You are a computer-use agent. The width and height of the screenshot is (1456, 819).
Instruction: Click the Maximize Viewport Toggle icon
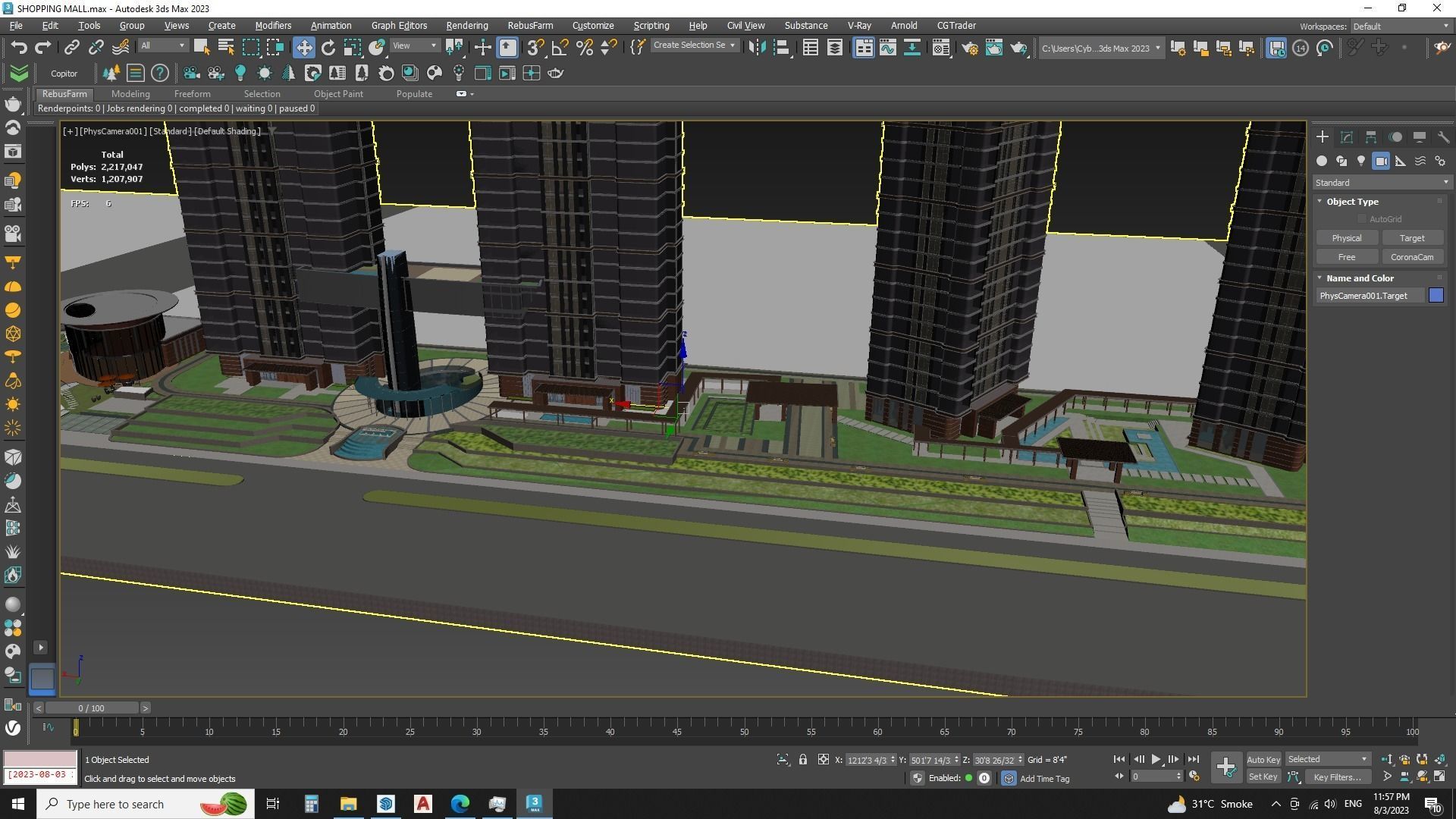(1439, 777)
